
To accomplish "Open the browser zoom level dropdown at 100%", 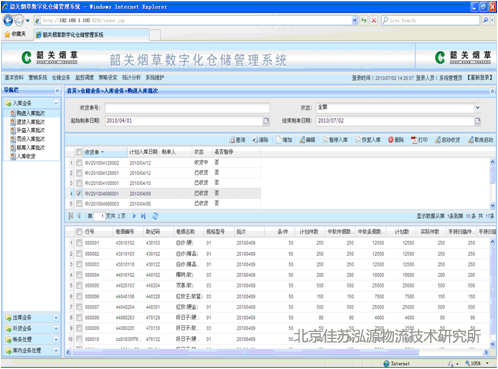I will [x=487, y=363].
